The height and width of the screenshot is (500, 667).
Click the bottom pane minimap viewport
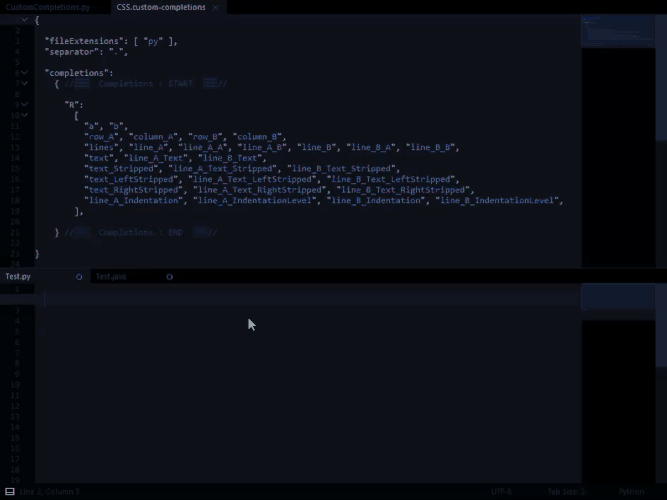click(x=618, y=296)
